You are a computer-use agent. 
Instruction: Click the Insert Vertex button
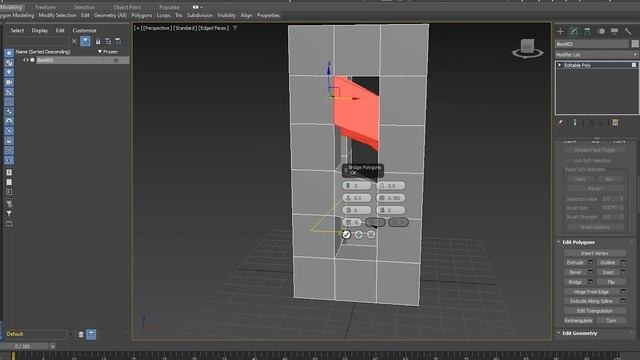point(594,253)
